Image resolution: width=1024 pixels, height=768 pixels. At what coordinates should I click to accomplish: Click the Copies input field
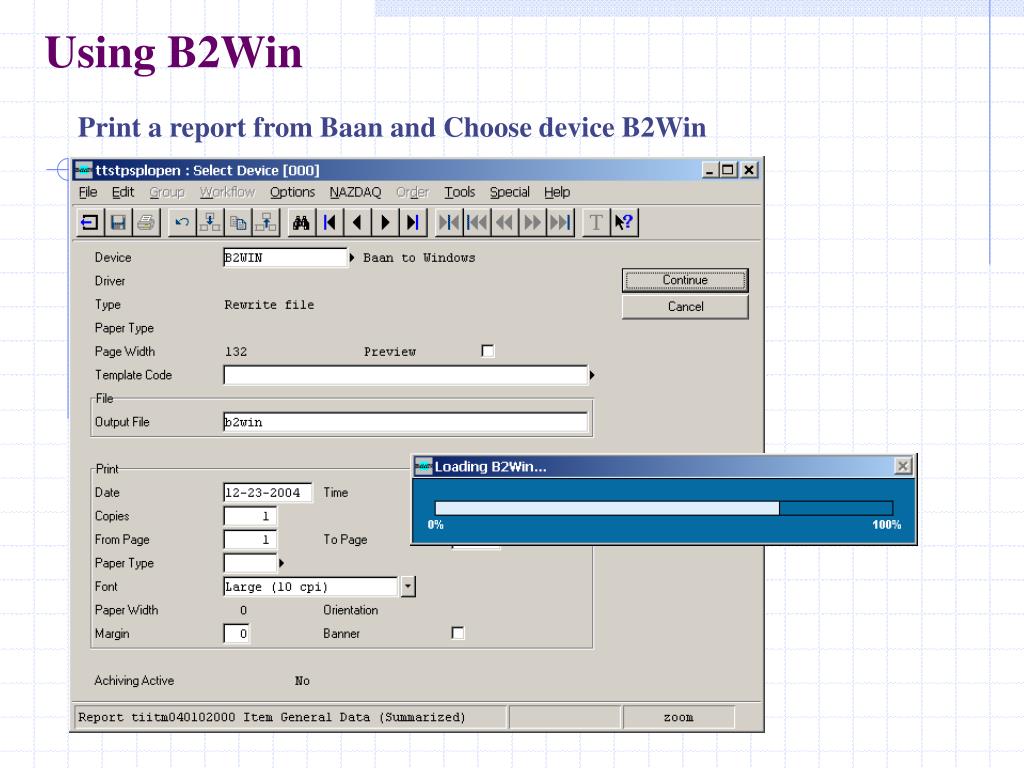250,516
